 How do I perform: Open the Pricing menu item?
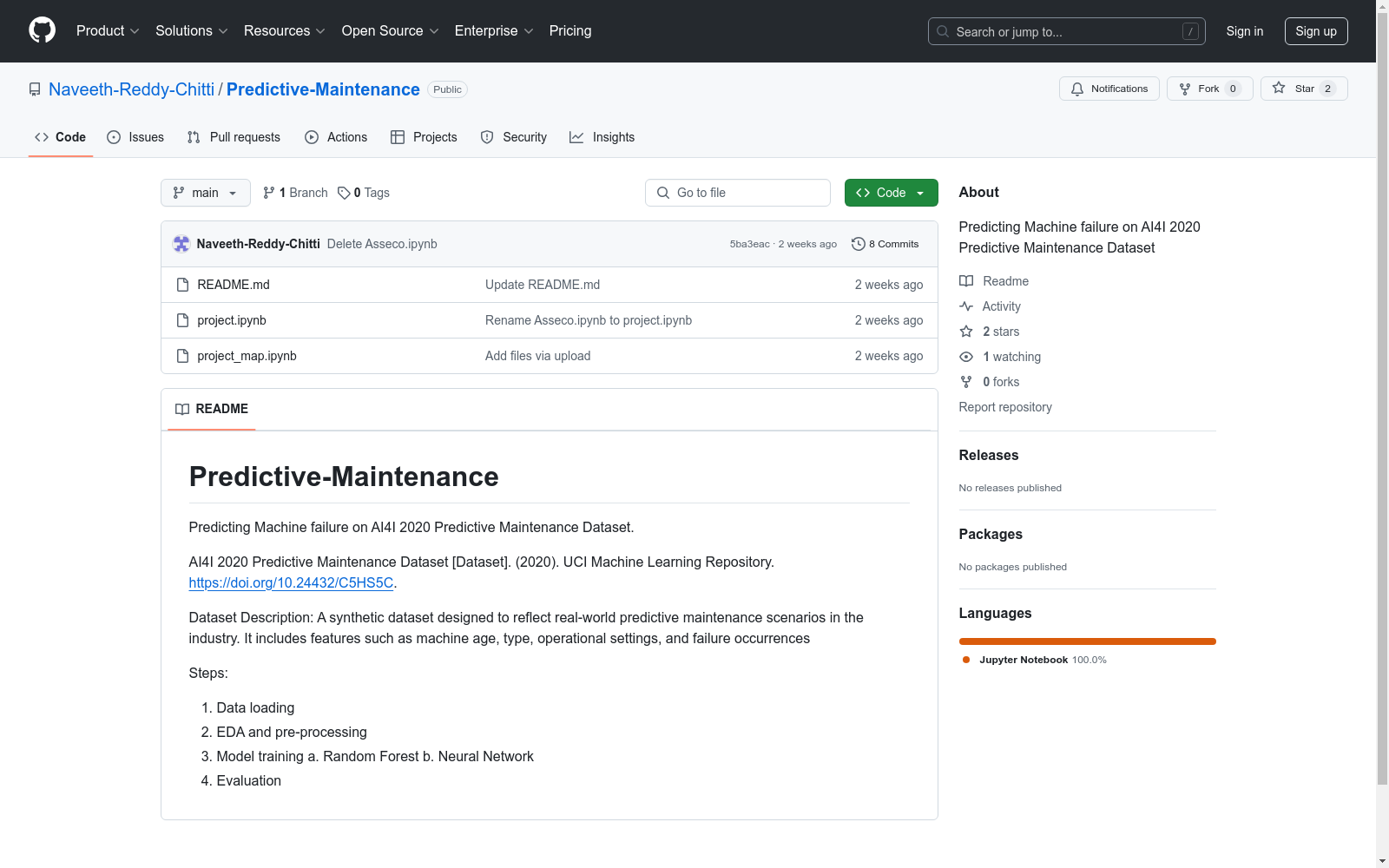coord(569,30)
